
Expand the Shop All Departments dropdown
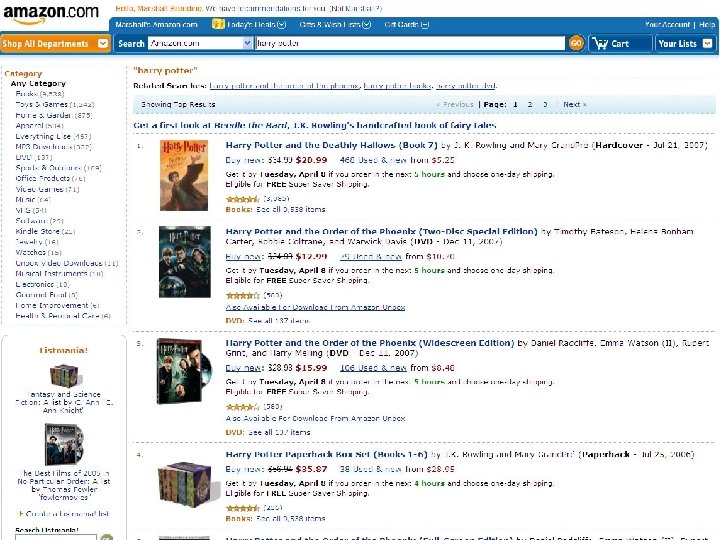[103, 44]
